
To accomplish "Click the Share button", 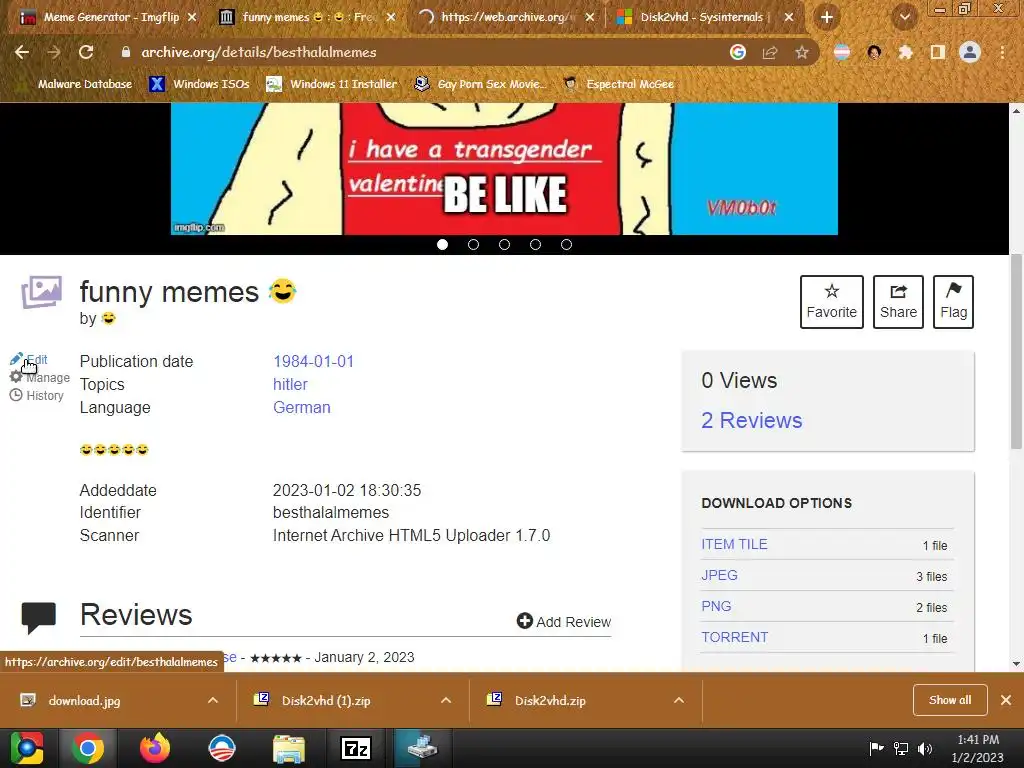I will pos(898,302).
